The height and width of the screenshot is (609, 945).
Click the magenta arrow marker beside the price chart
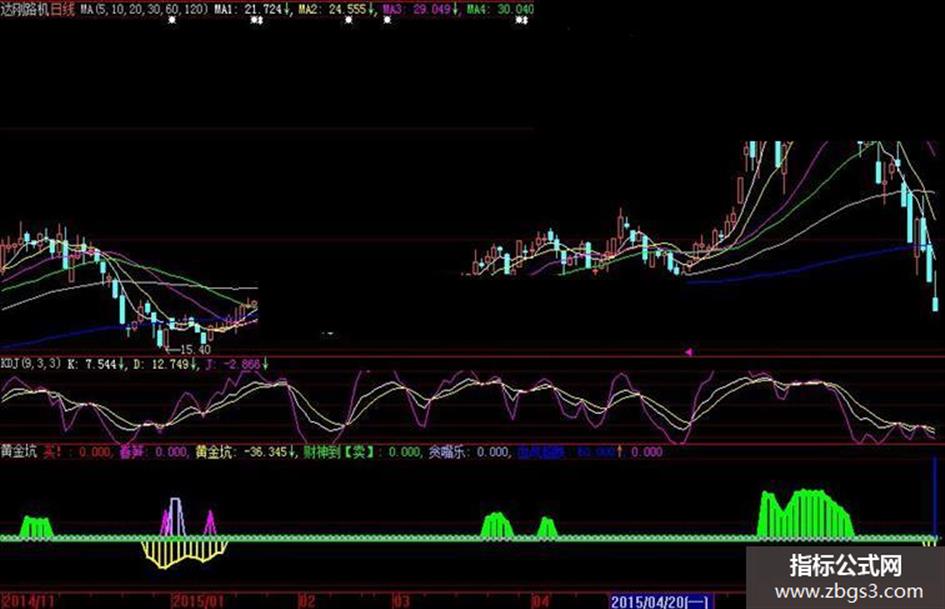[688, 352]
